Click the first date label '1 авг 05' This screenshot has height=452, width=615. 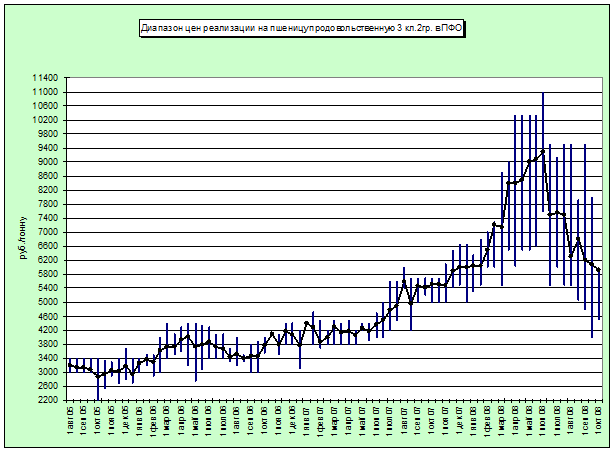pos(70,423)
